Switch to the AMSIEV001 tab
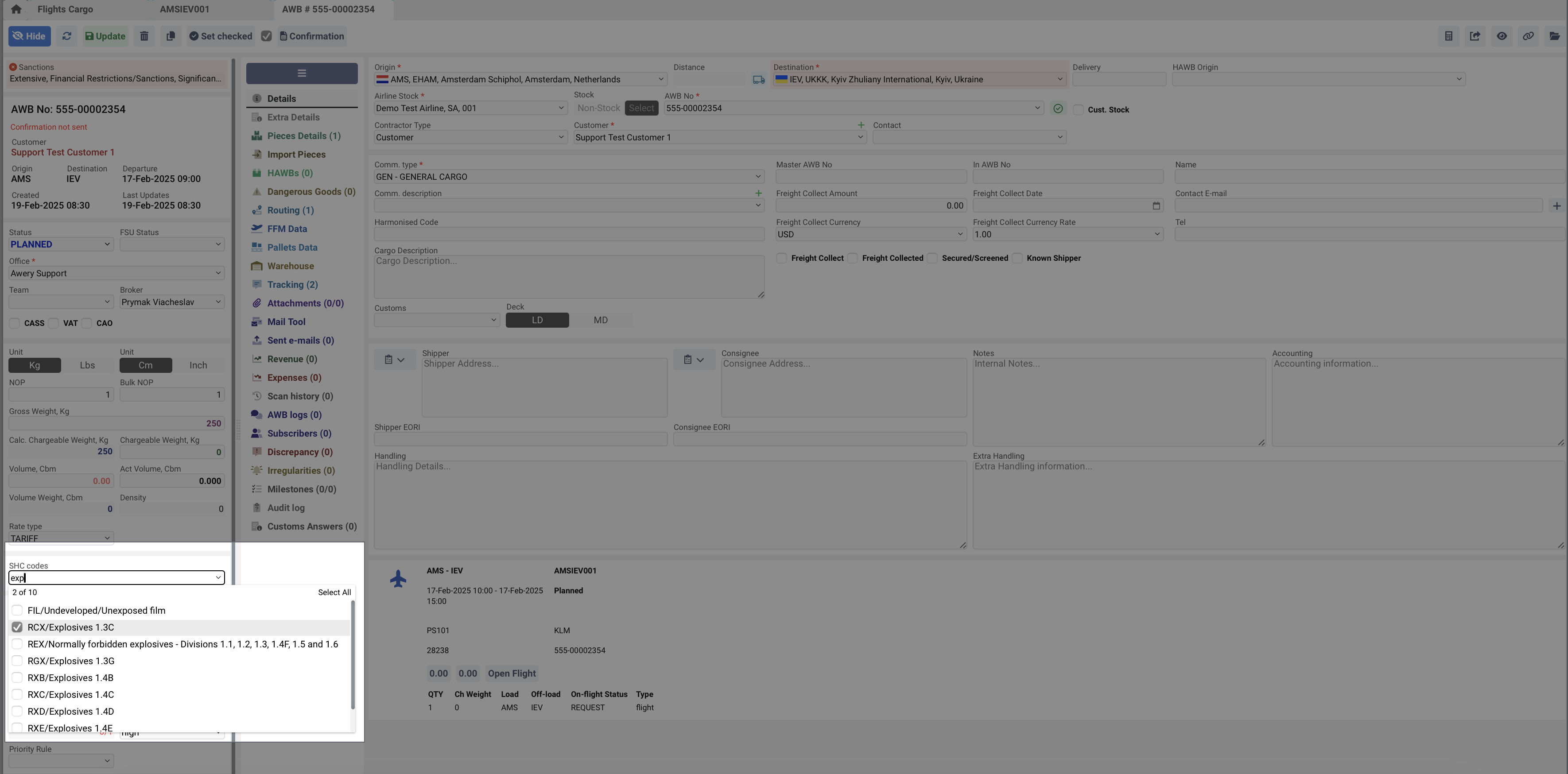This screenshot has width=1568, height=774. pos(184,9)
